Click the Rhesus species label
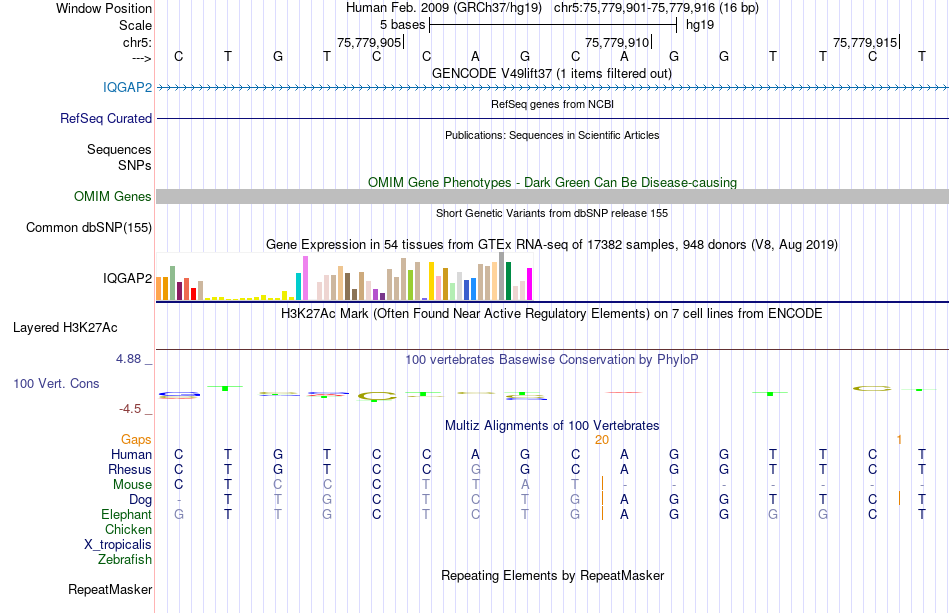950x613 pixels. (x=130, y=469)
